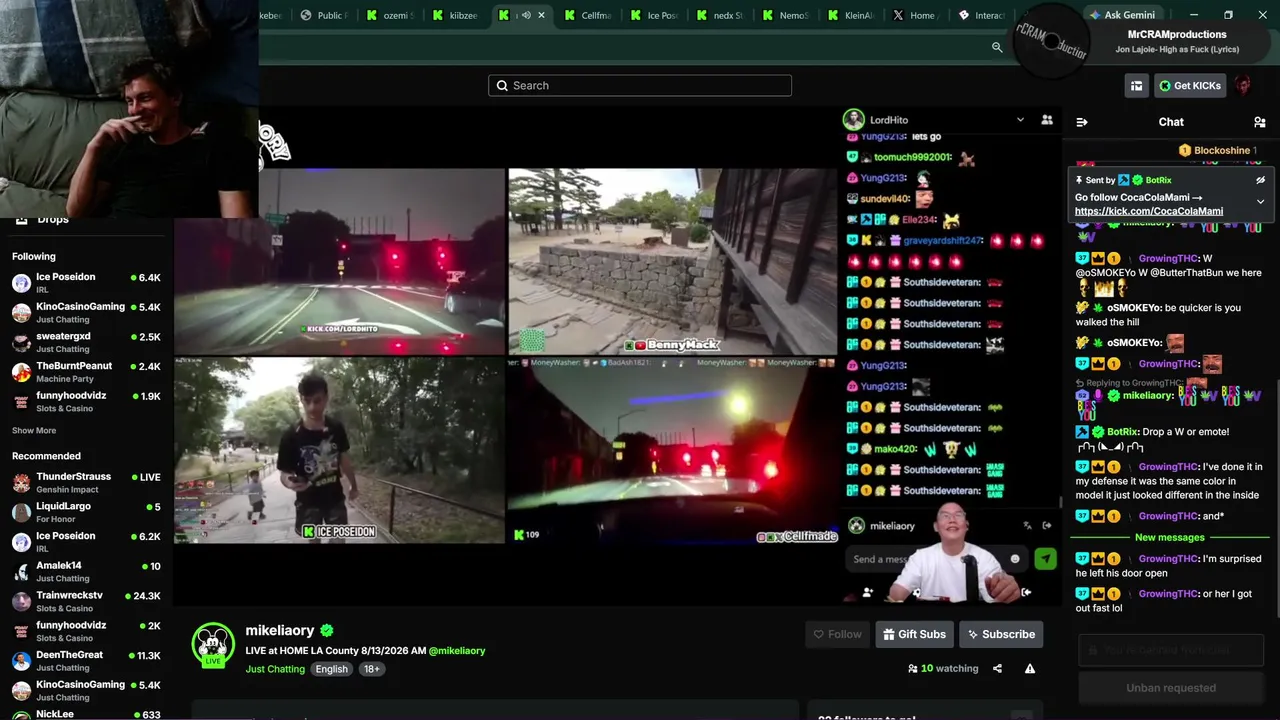Click the Get KICKs button
The image size is (1280, 720).
(1190, 86)
